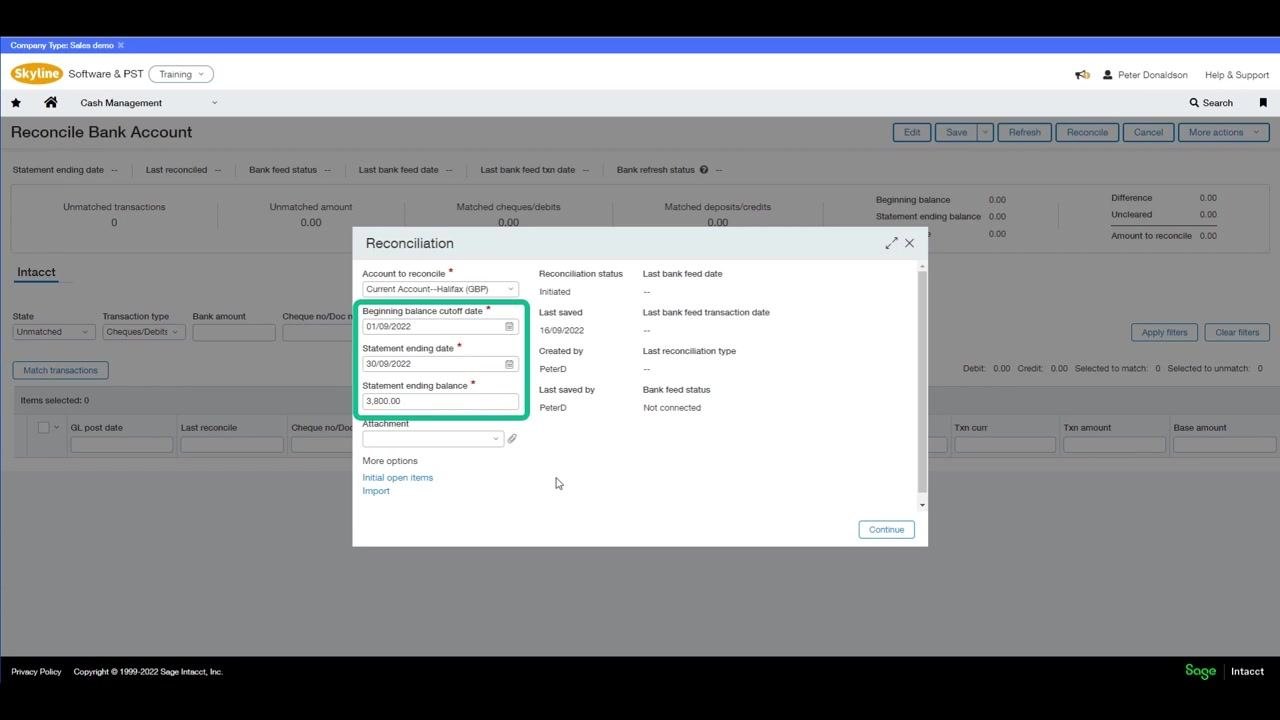This screenshot has width=1280, height=720.
Task: Open the Privacy Policy link
Action: (x=36, y=672)
